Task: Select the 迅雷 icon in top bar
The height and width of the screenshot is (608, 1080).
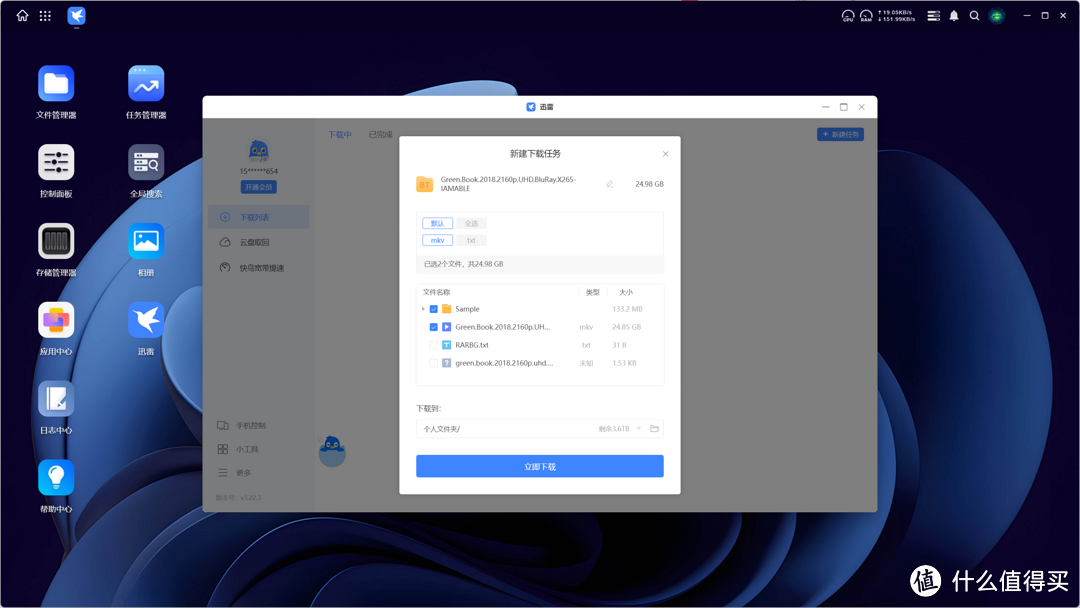Action: click(x=76, y=15)
